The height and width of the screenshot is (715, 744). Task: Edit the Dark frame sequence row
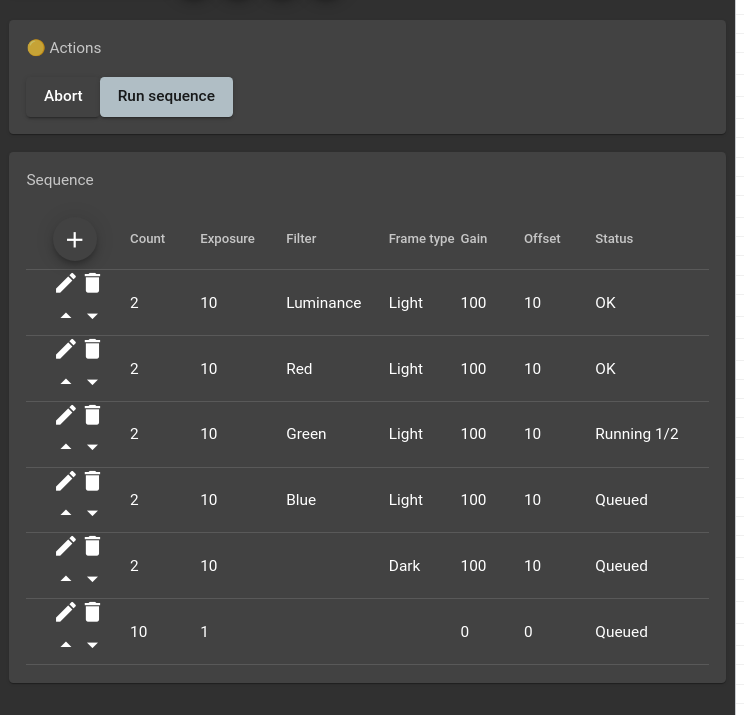pyautogui.click(x=66, y=546)
